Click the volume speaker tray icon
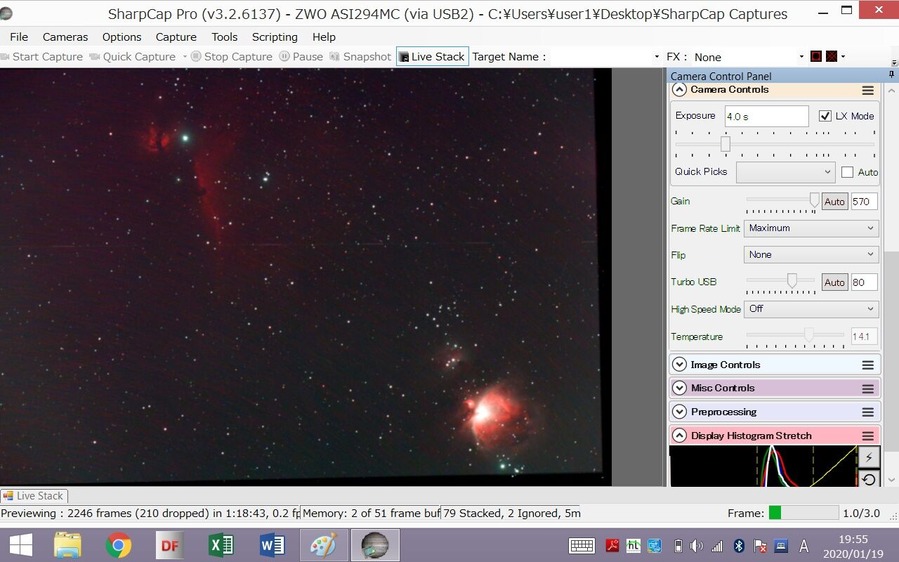Screen dimensions: 899x562 (x=696, y=546)
